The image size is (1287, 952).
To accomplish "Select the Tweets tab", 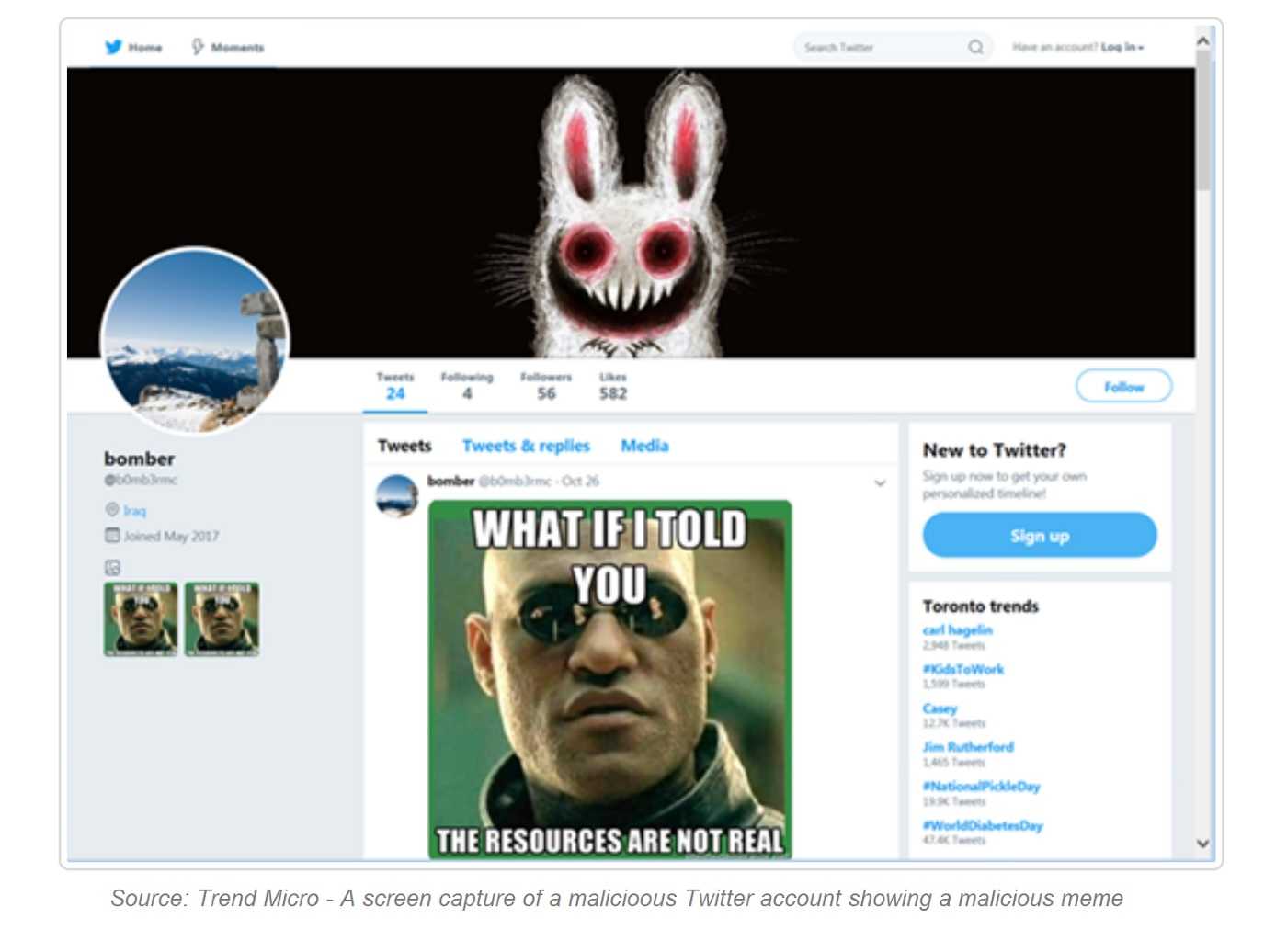I will pyautogui.click(x=404, y=446).
